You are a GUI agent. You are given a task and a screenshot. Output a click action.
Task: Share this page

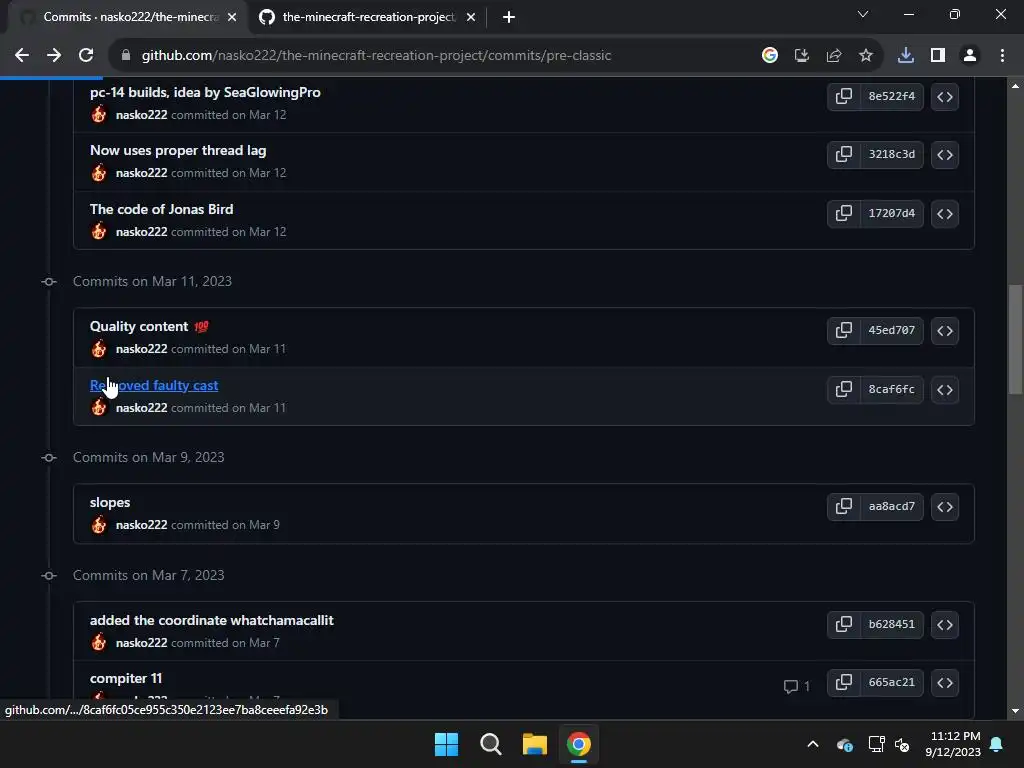click(833, 56)
